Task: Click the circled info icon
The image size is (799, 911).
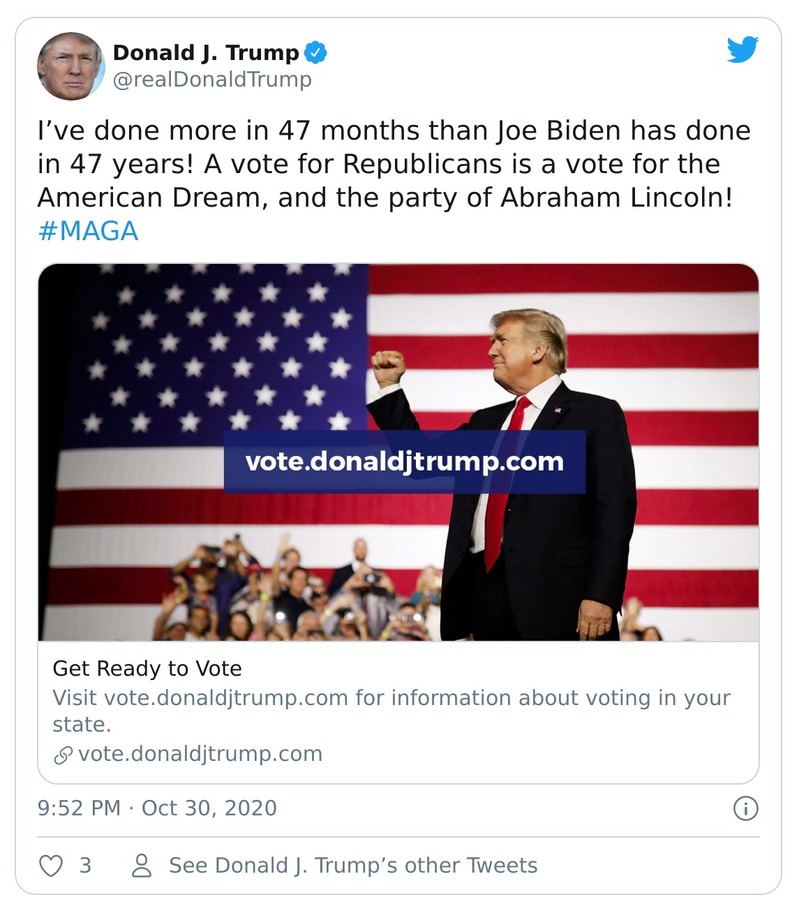Action: pyautogui.click(x=747, y=807)
